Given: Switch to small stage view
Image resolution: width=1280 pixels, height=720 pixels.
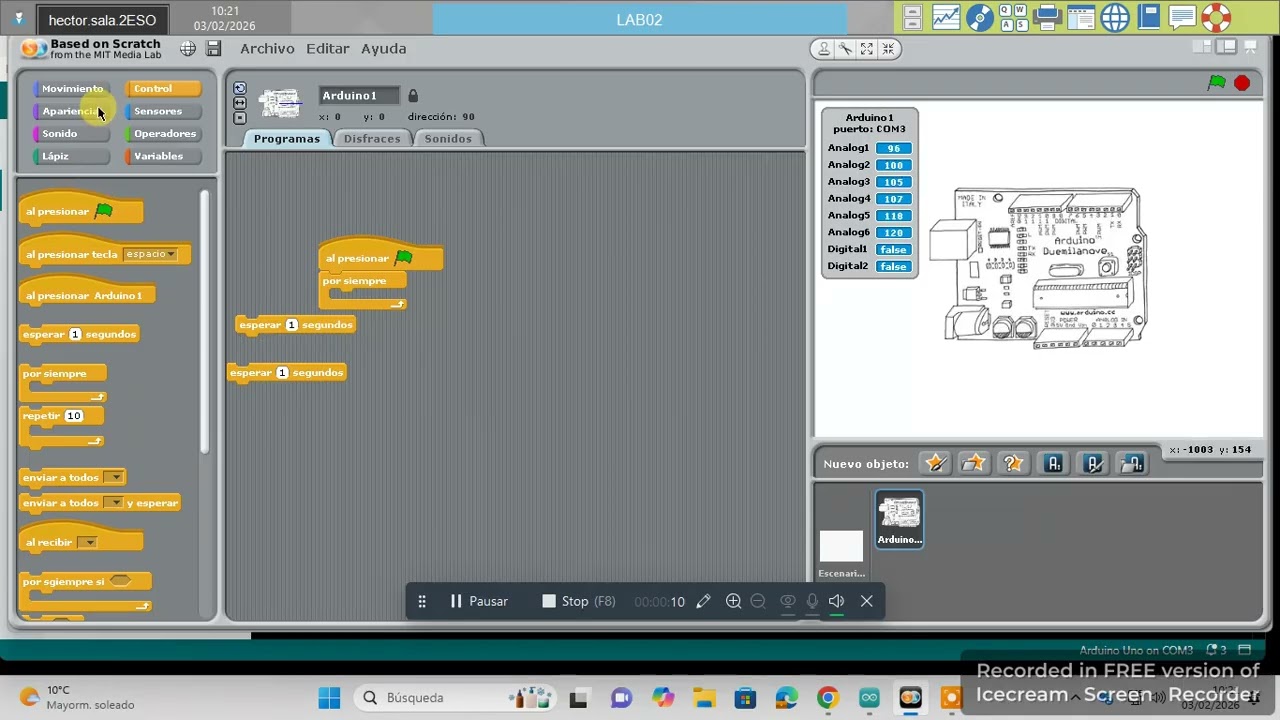Looking at the screenshot, I should coord(1203,47).
